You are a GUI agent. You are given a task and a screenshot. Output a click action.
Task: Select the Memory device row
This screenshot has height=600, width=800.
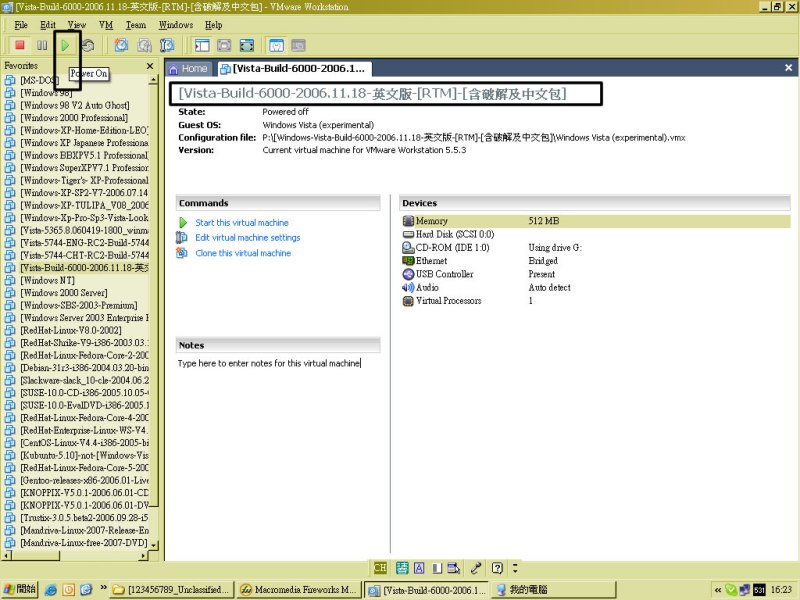(x=595, y=221)
